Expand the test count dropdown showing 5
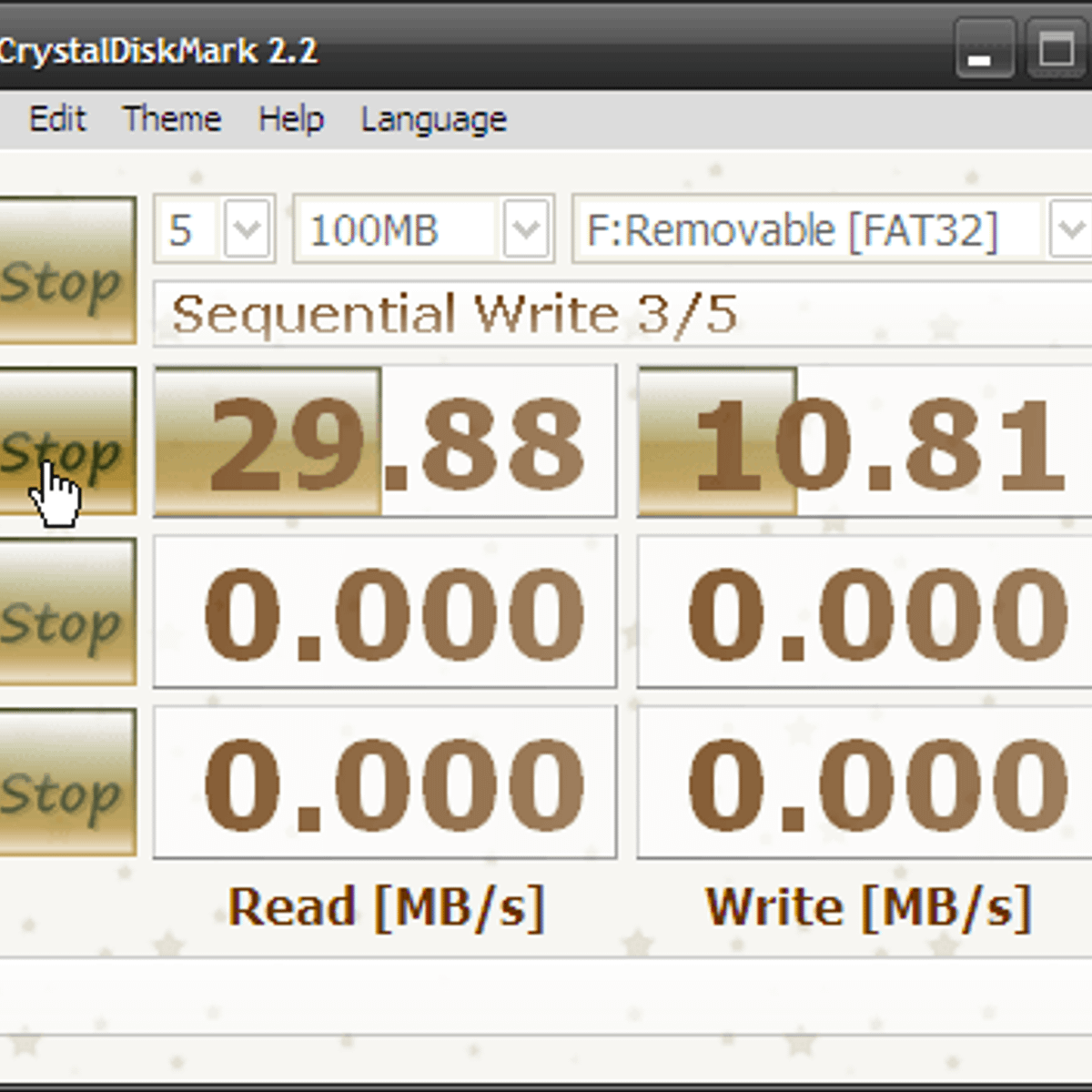The width and height of the screenshot is (1092, 1092). [248, 229]
